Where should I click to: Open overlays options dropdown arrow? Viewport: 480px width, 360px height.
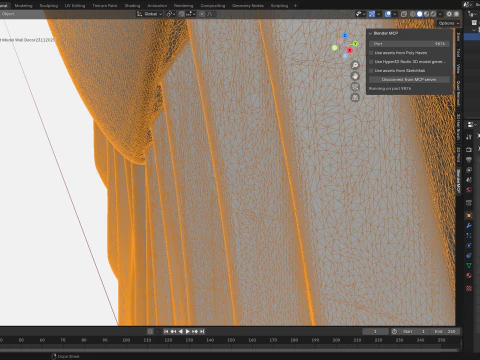tap(394, 14)
